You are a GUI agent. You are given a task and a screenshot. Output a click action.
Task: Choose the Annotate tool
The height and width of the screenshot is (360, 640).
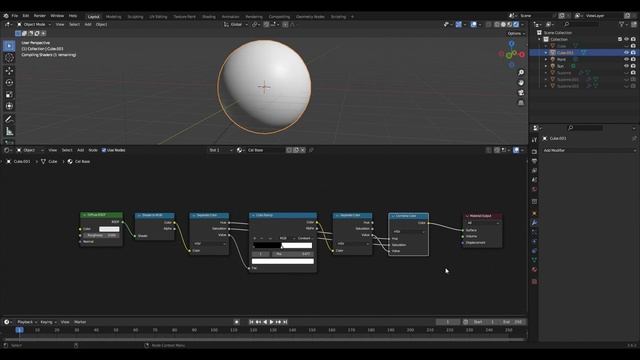tap(9, 119)
